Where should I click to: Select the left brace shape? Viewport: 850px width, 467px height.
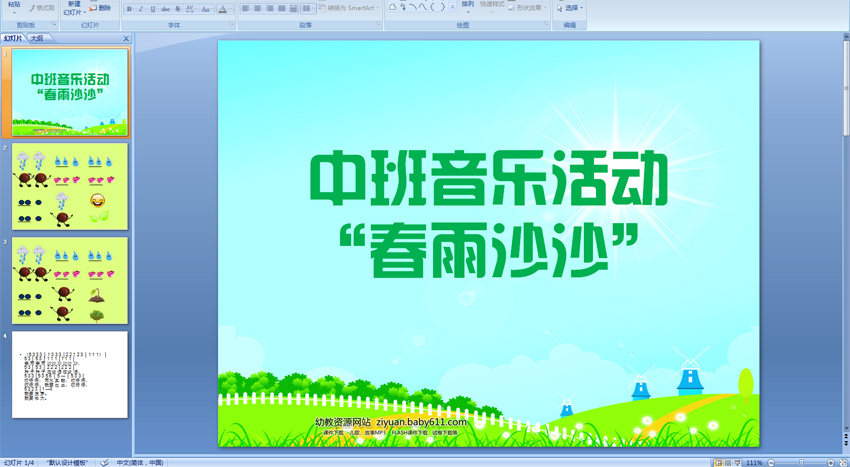(x=432, y=7)
